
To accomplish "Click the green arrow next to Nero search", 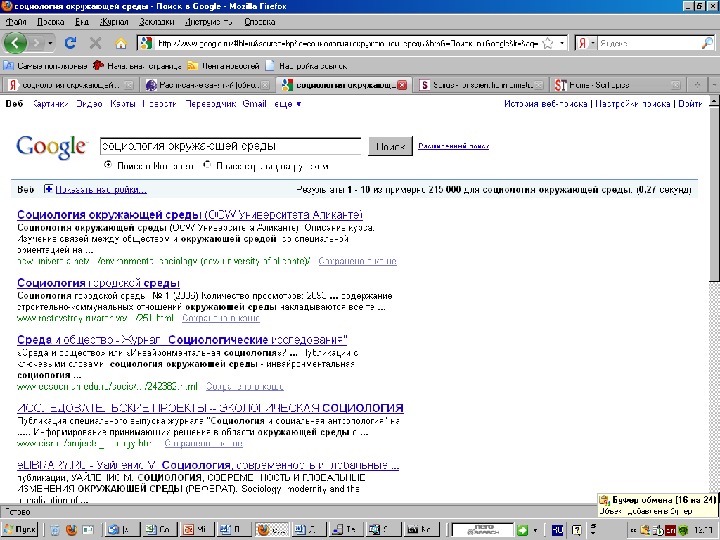I will coord(522,530).
